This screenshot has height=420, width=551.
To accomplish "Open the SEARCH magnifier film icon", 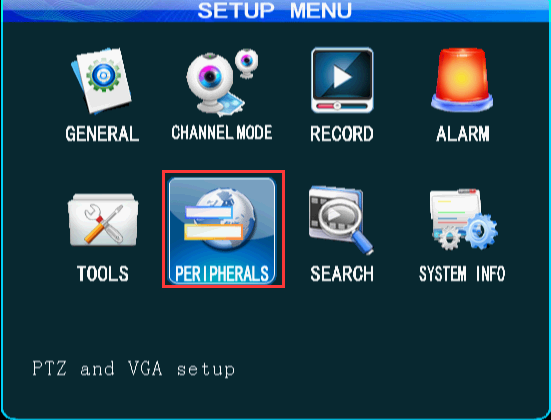I will click(341, 220).
